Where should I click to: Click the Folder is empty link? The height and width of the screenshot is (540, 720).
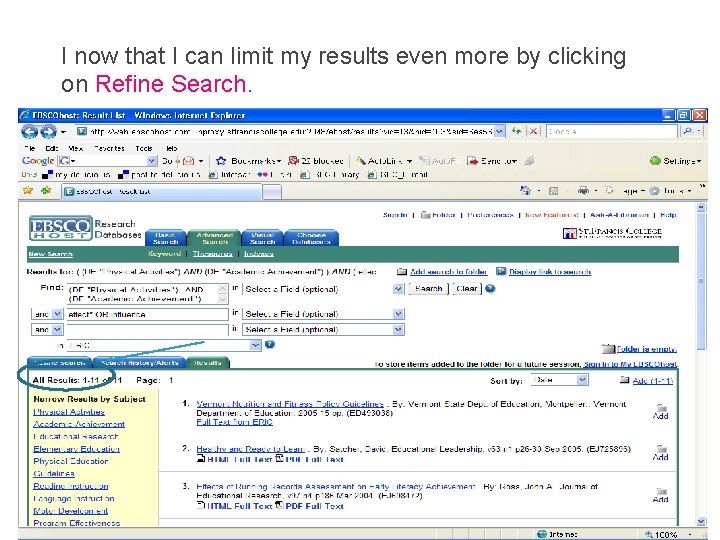click(x=647, y=349)
